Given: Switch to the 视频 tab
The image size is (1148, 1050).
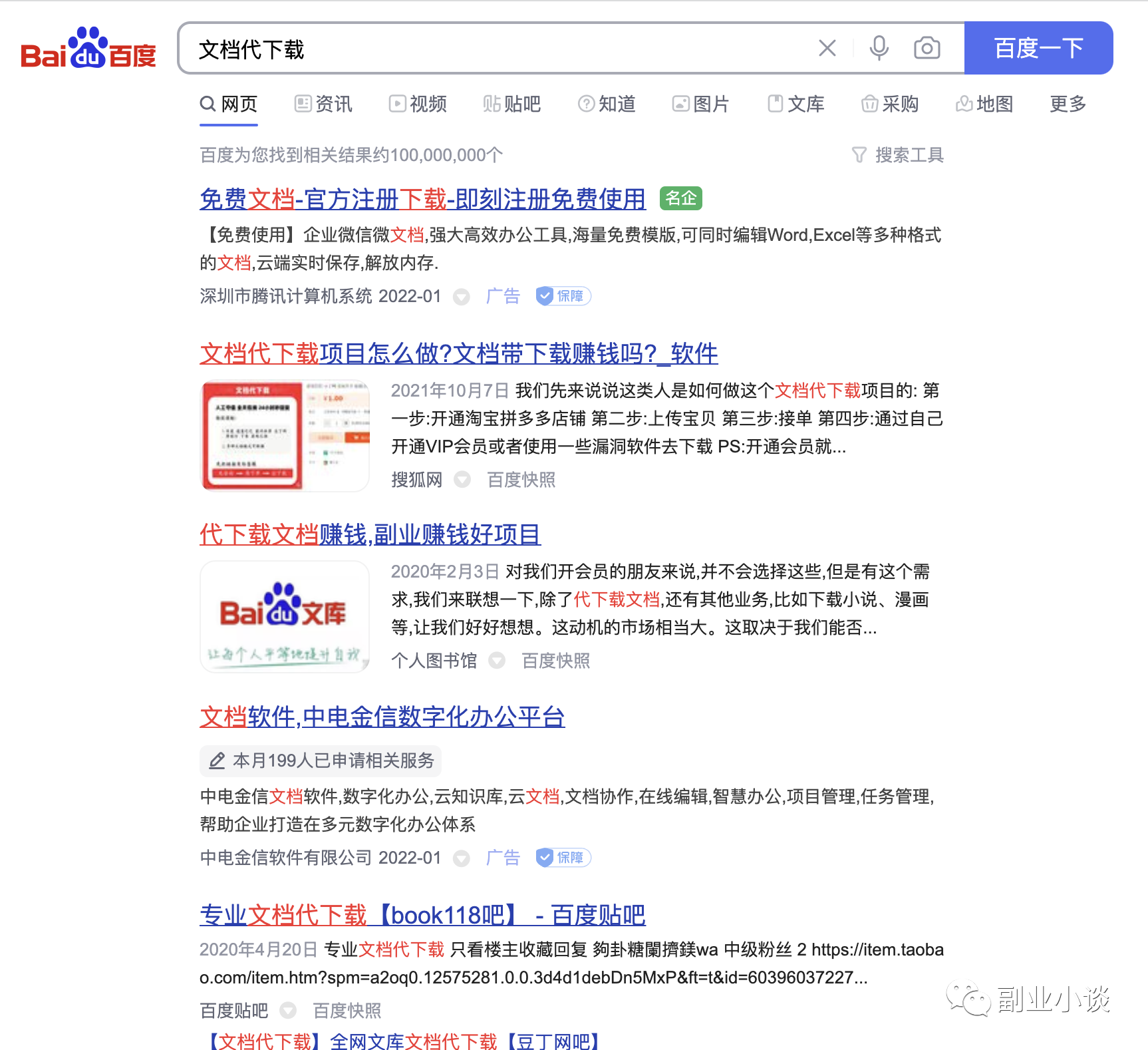Looking at the screenshot, I should pos(418,104).
